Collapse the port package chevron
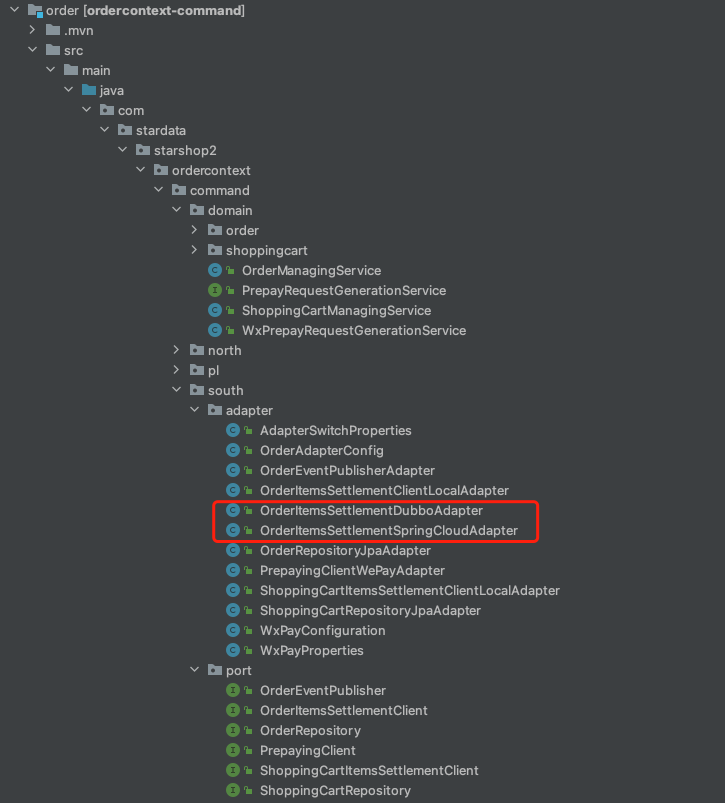 (x=195, y=670)
